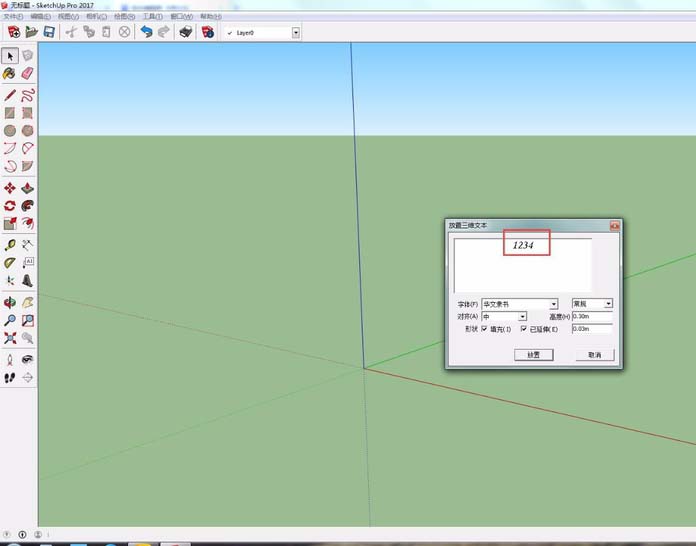
Task: Pick the Eraser tool
Action: [28, 74]
